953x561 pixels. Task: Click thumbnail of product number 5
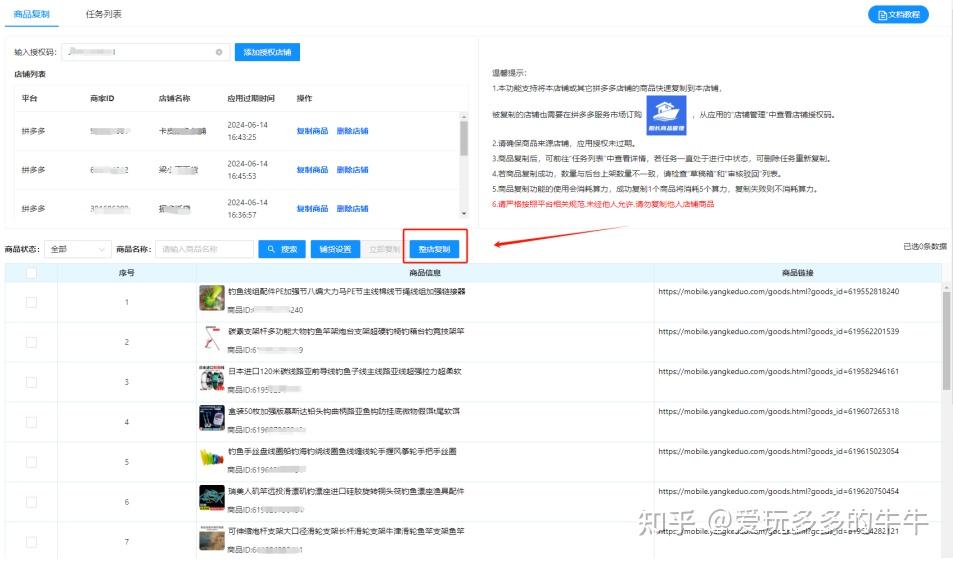tap(212, 459)
